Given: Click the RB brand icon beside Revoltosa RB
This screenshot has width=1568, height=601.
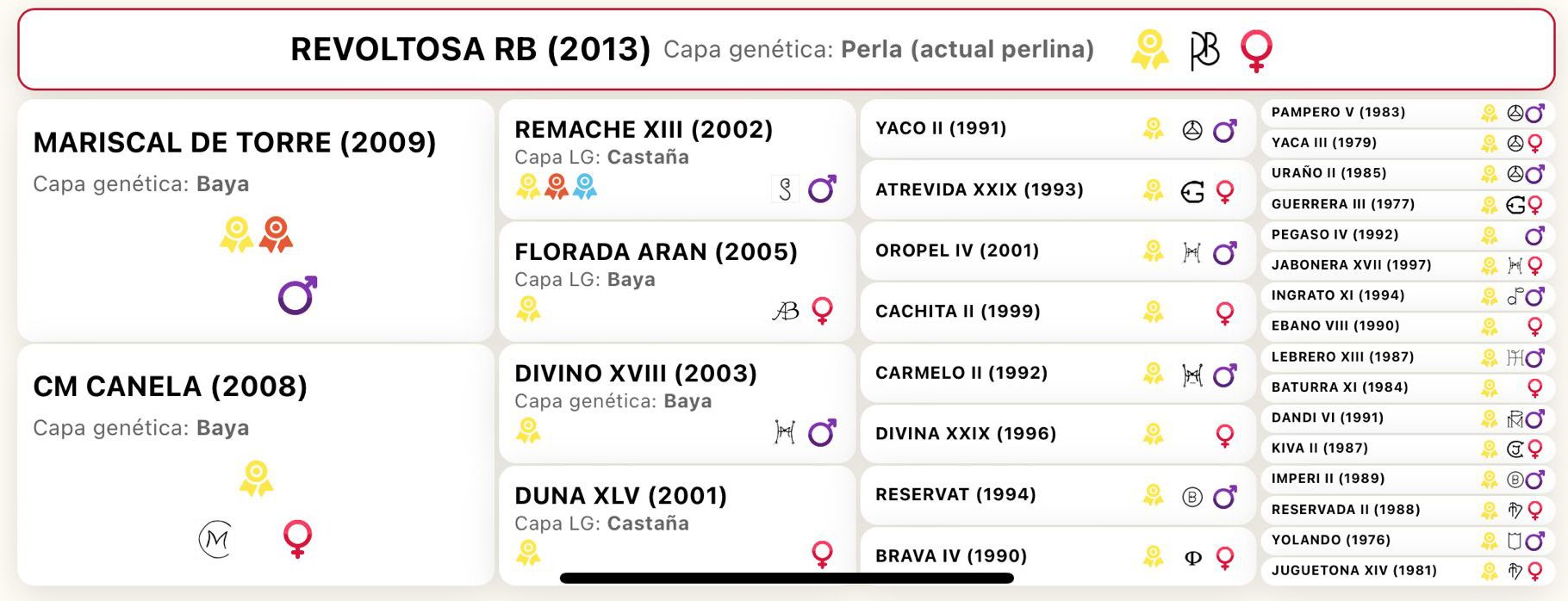Looking at the screenshot, I should click(1204, 51).
